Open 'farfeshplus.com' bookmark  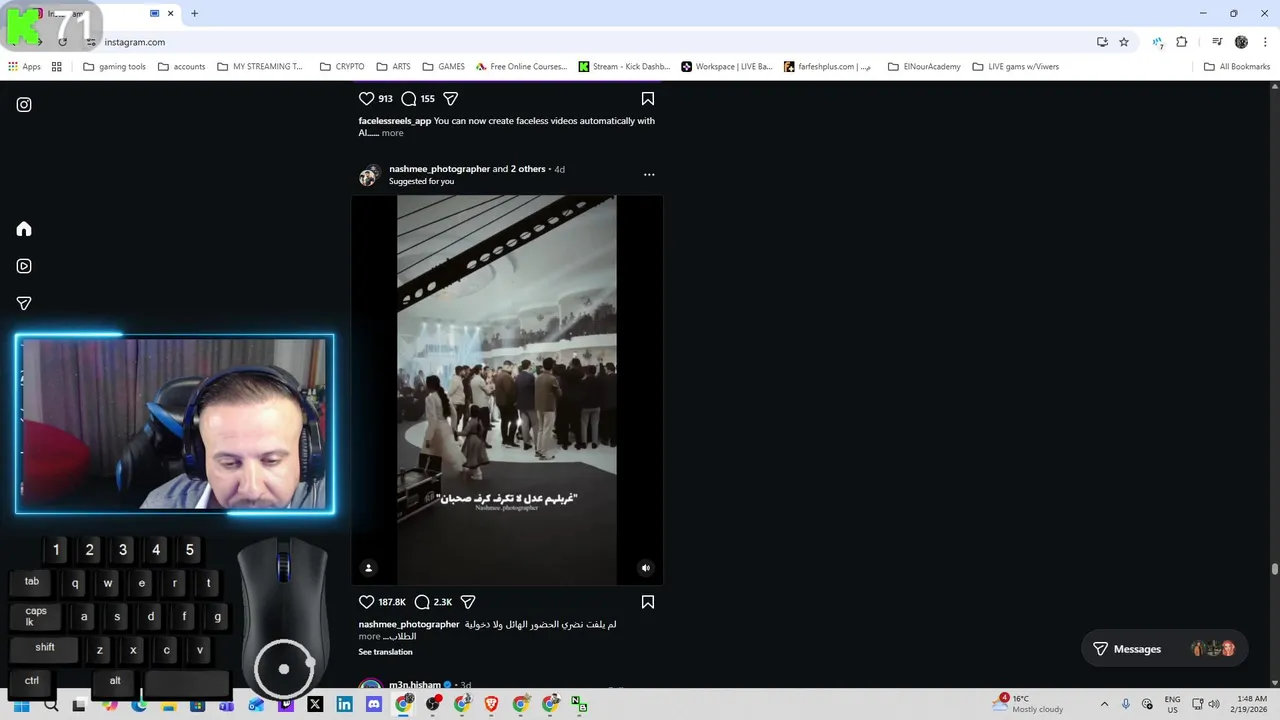tap(827, 67)
